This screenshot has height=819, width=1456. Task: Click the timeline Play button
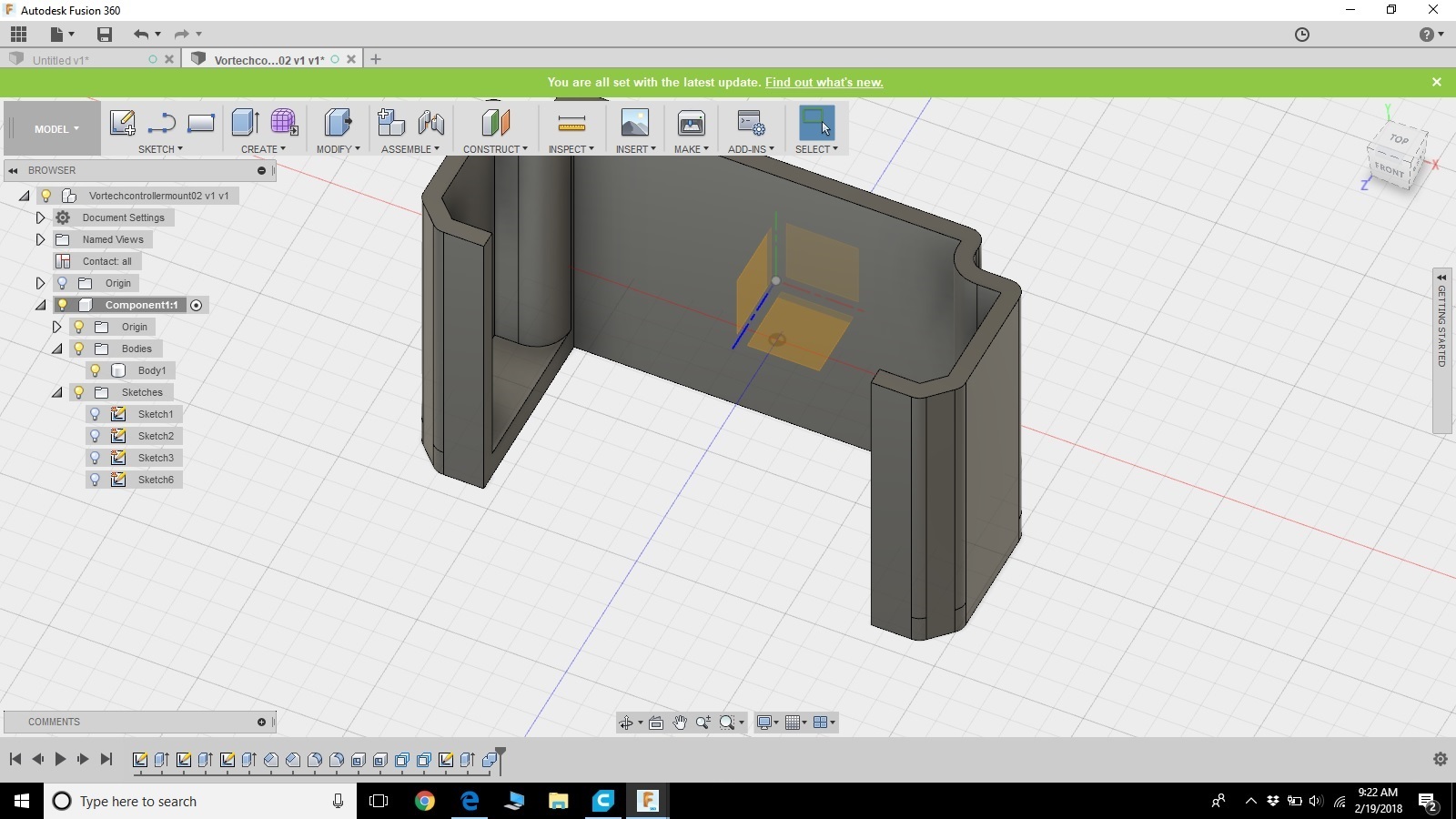point(60,759)
